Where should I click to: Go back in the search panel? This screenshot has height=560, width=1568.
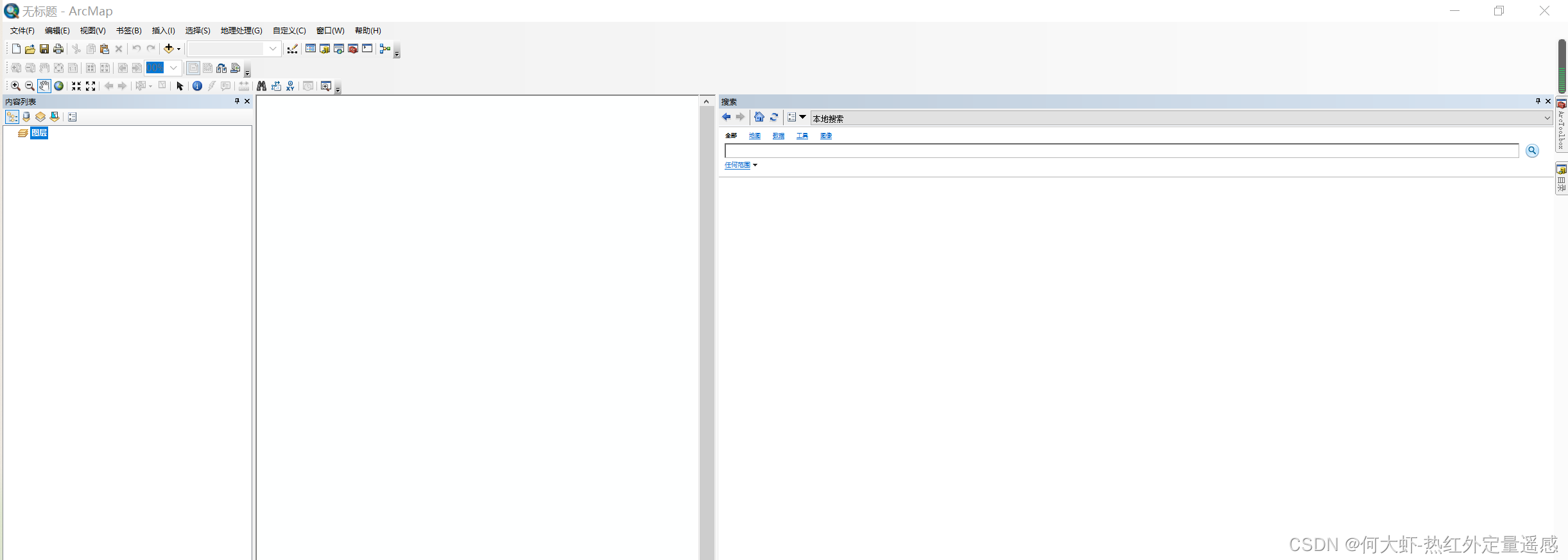[726, 117]
